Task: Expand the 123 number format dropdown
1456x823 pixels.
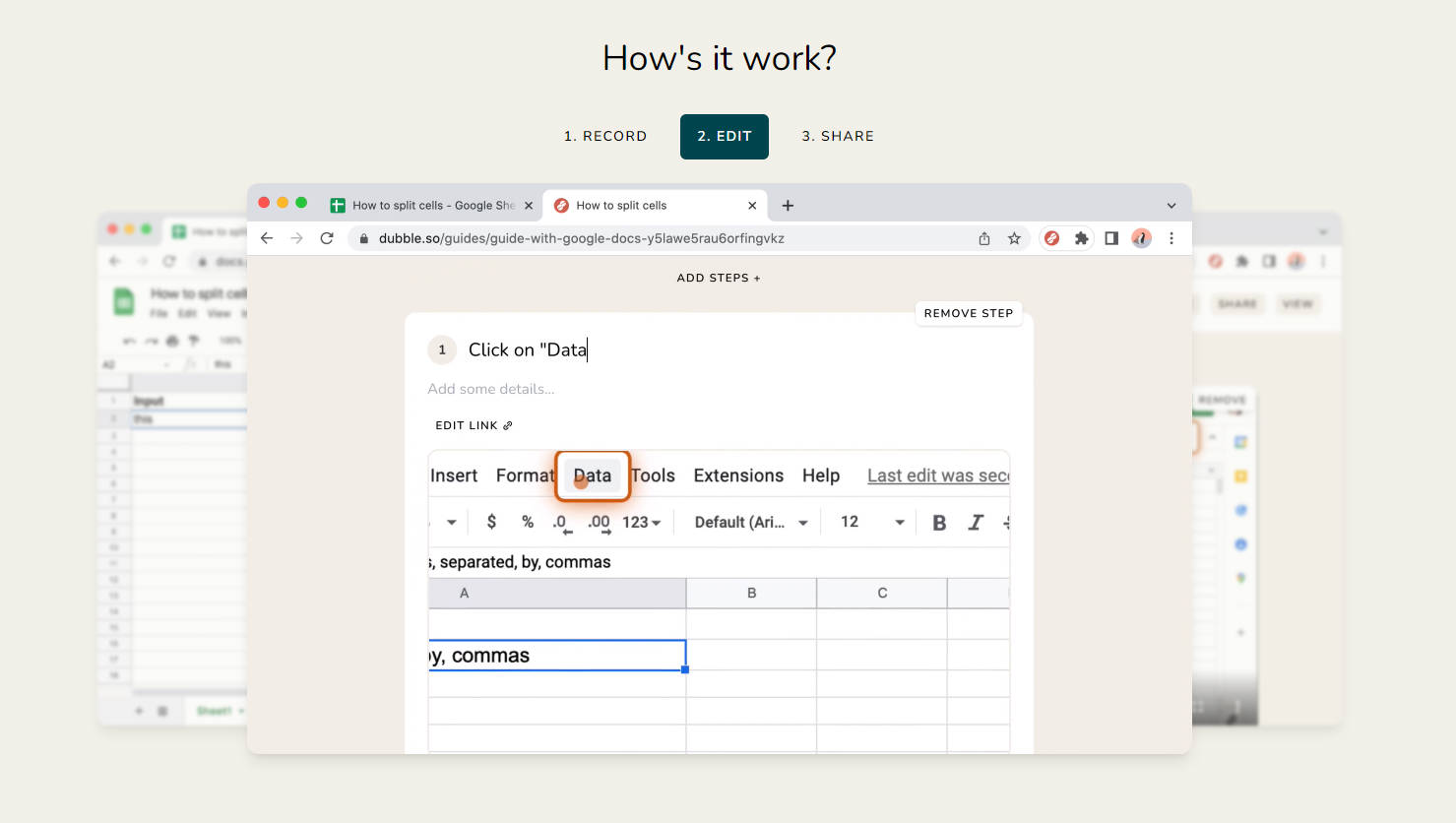Action: coord(641,523)
